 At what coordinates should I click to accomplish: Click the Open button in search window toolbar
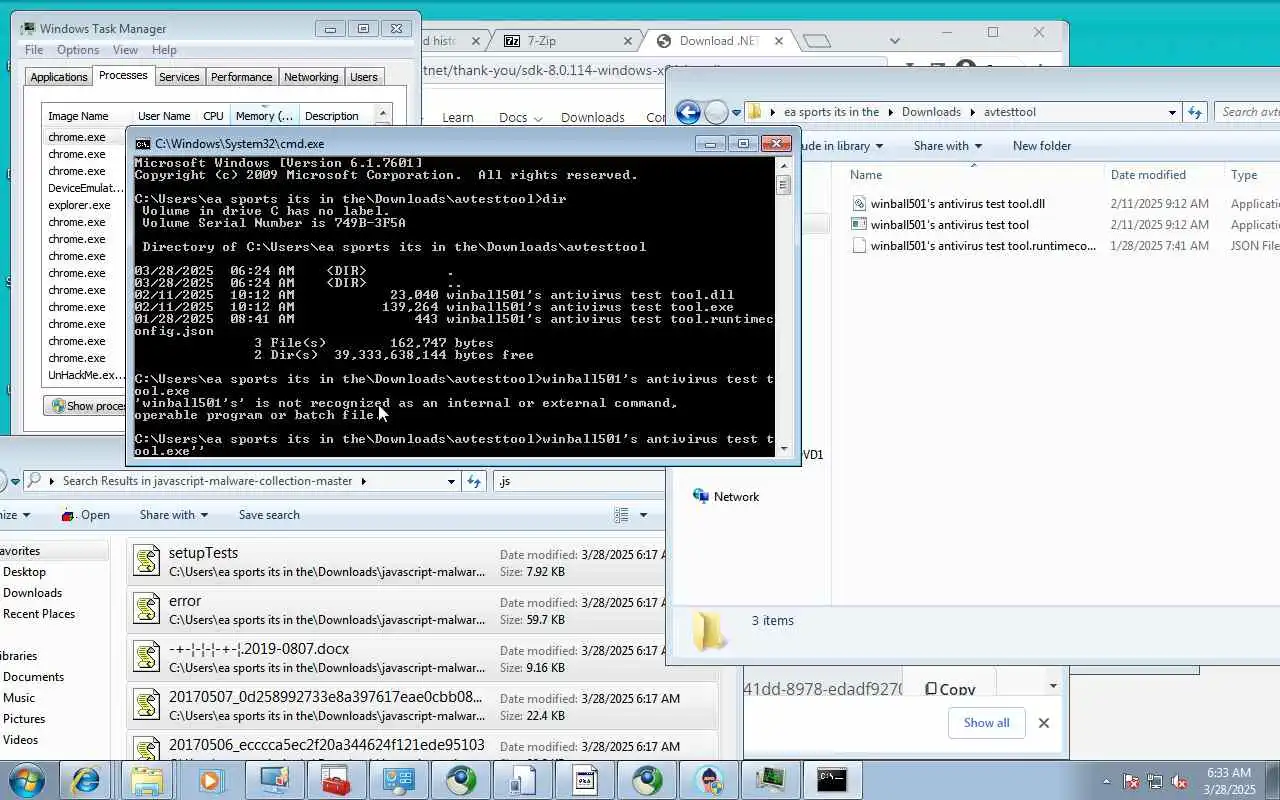tap(86, 515)
